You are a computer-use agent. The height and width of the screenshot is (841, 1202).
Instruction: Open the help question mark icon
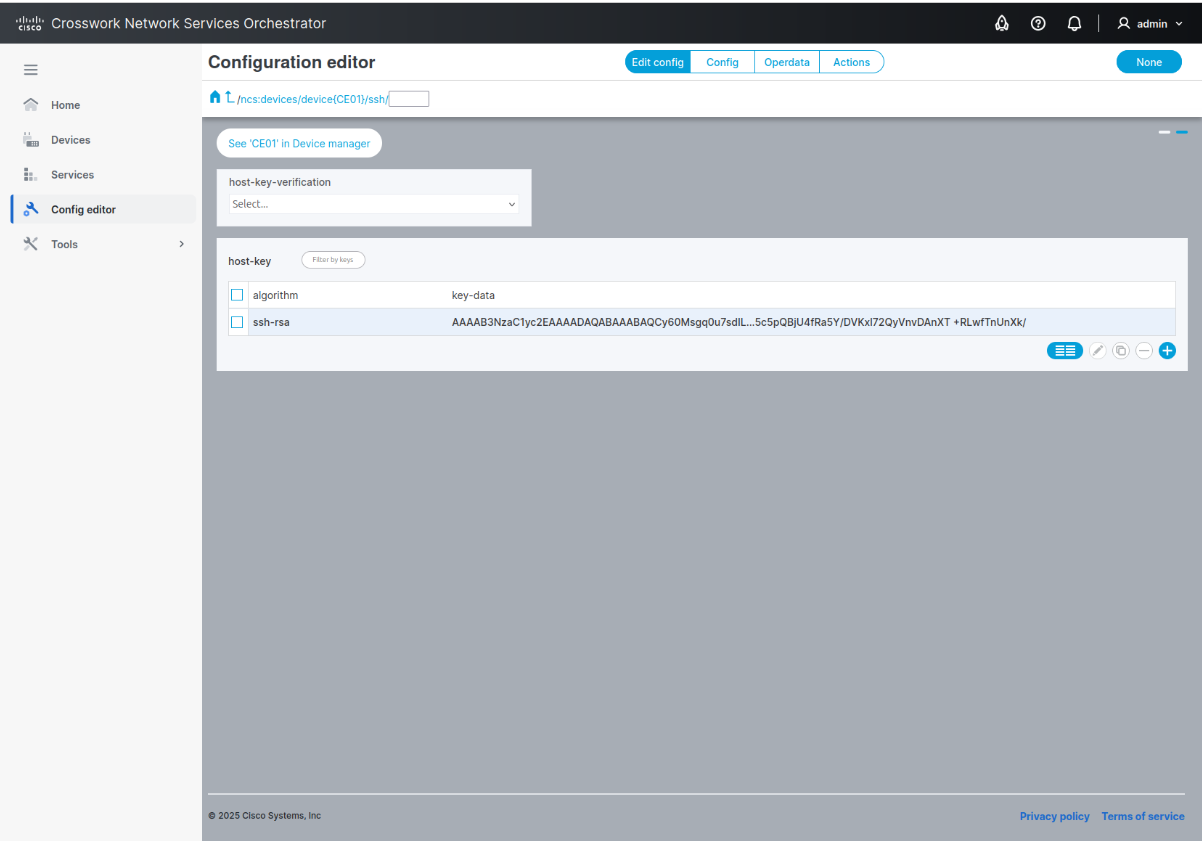(1038, 23)
